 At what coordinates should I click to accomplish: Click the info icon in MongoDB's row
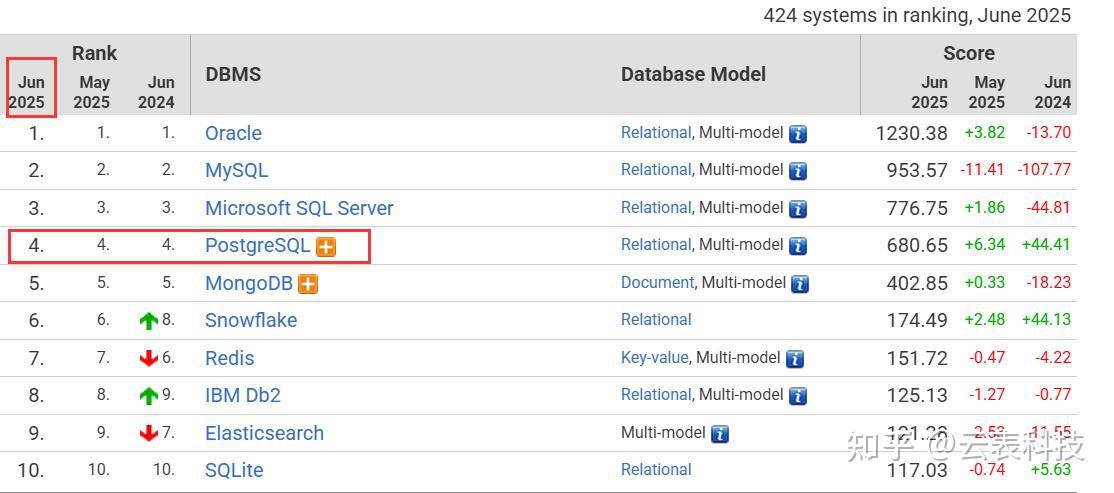coord(799,284)
